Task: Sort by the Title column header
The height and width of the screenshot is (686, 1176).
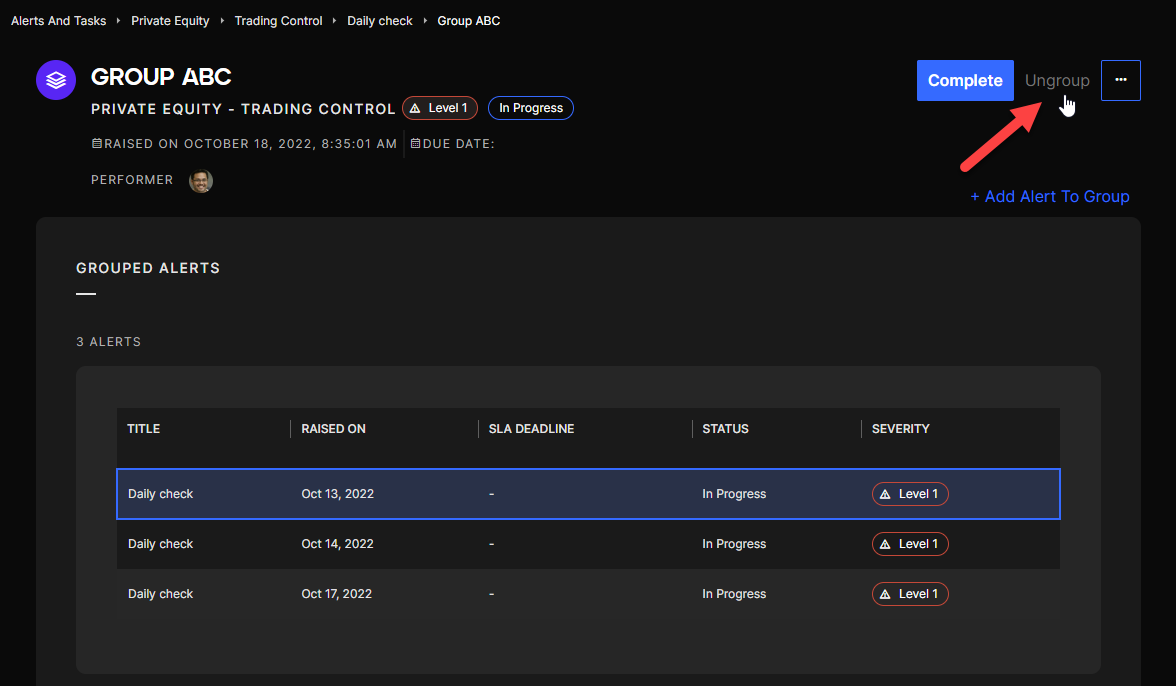Action: pos(144,429)
